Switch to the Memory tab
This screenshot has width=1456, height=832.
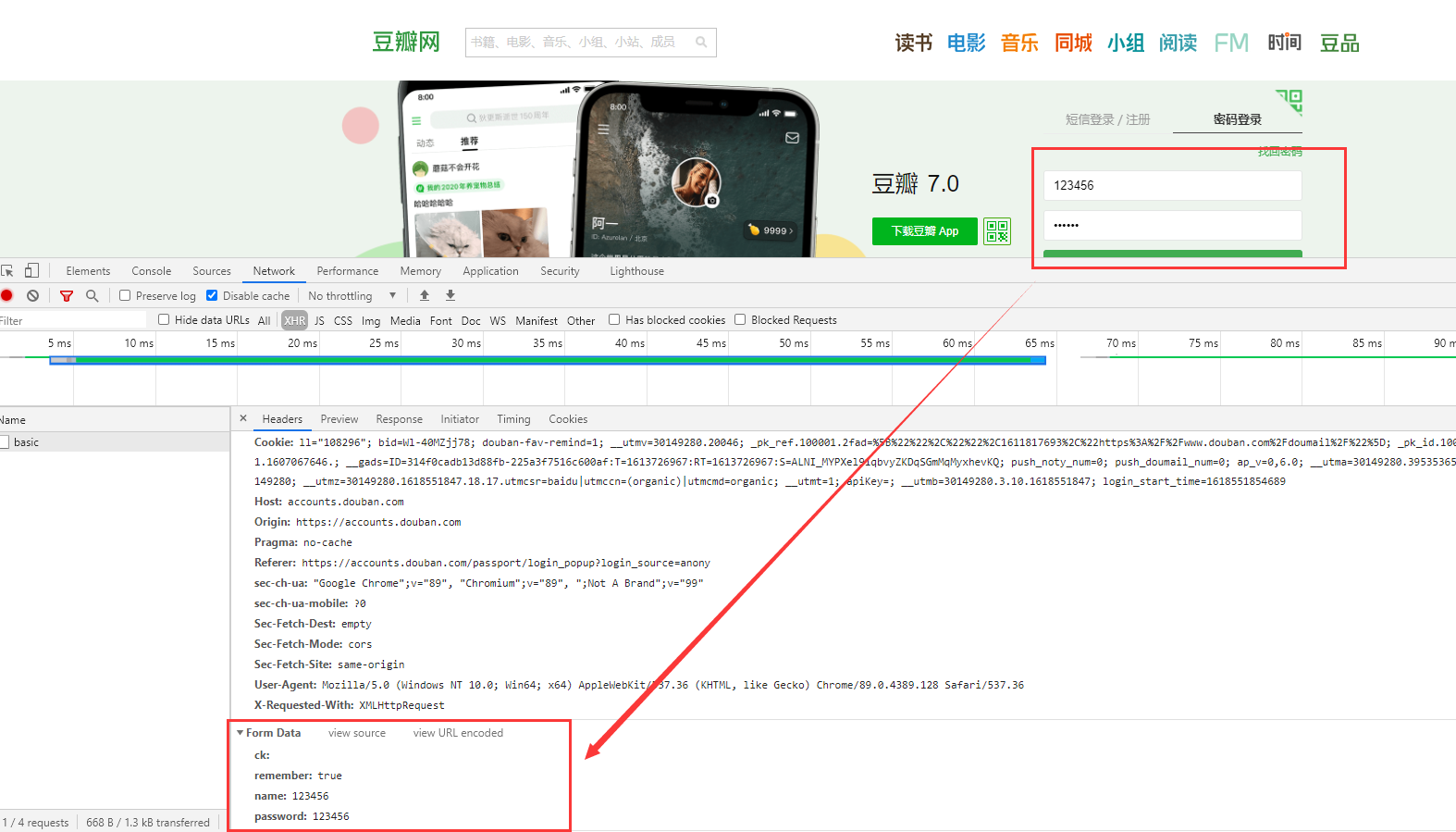coord(421,271)
